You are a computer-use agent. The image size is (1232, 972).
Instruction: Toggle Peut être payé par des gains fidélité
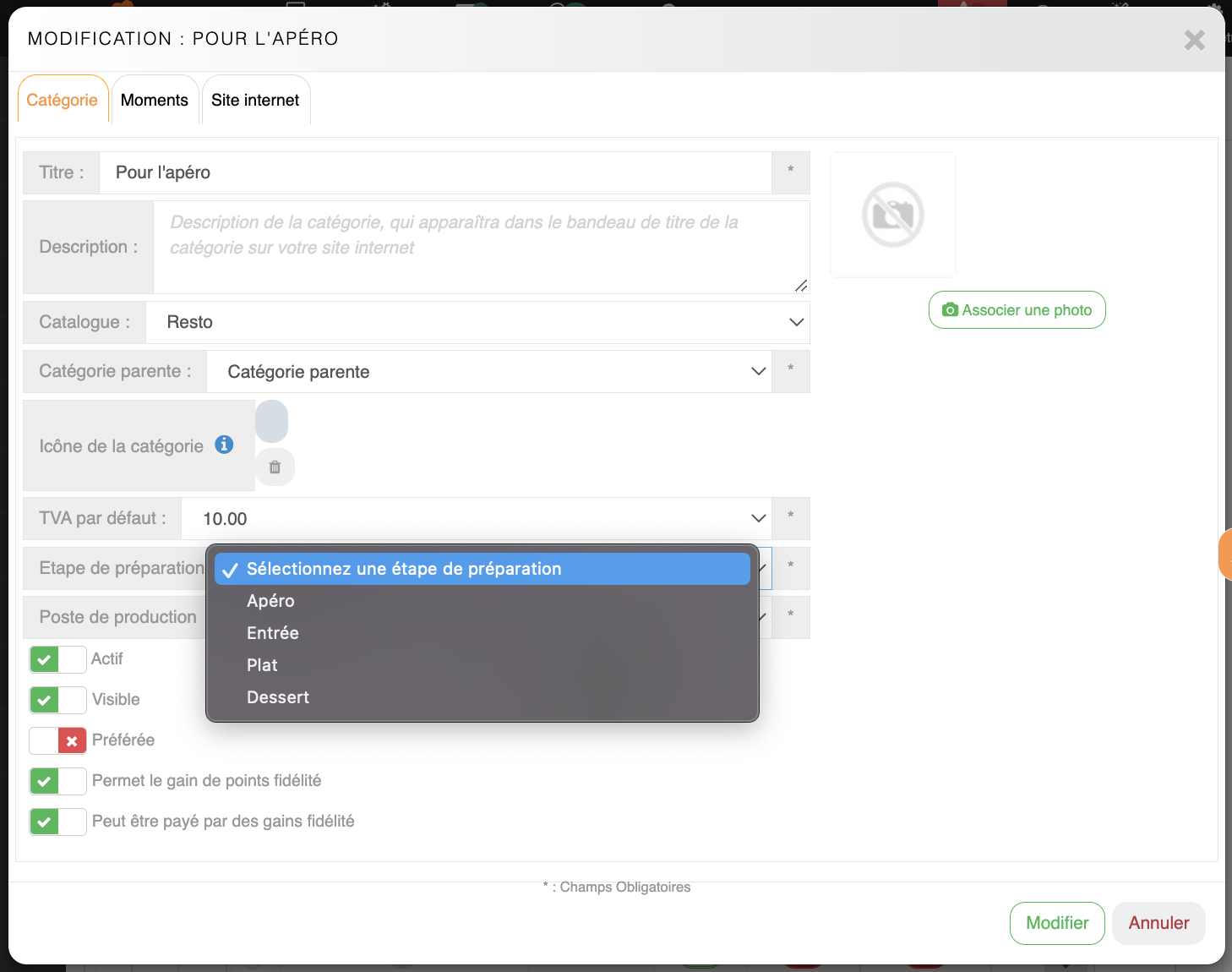click(x=57, y=822)
